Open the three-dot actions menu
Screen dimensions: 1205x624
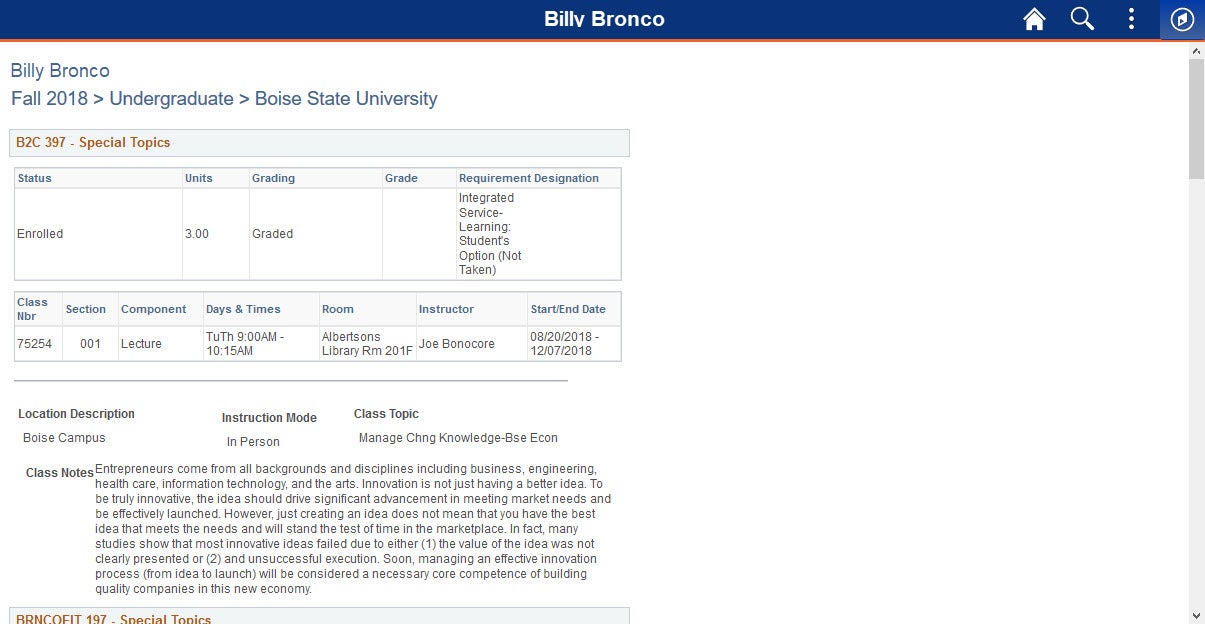coord(1131,19)
